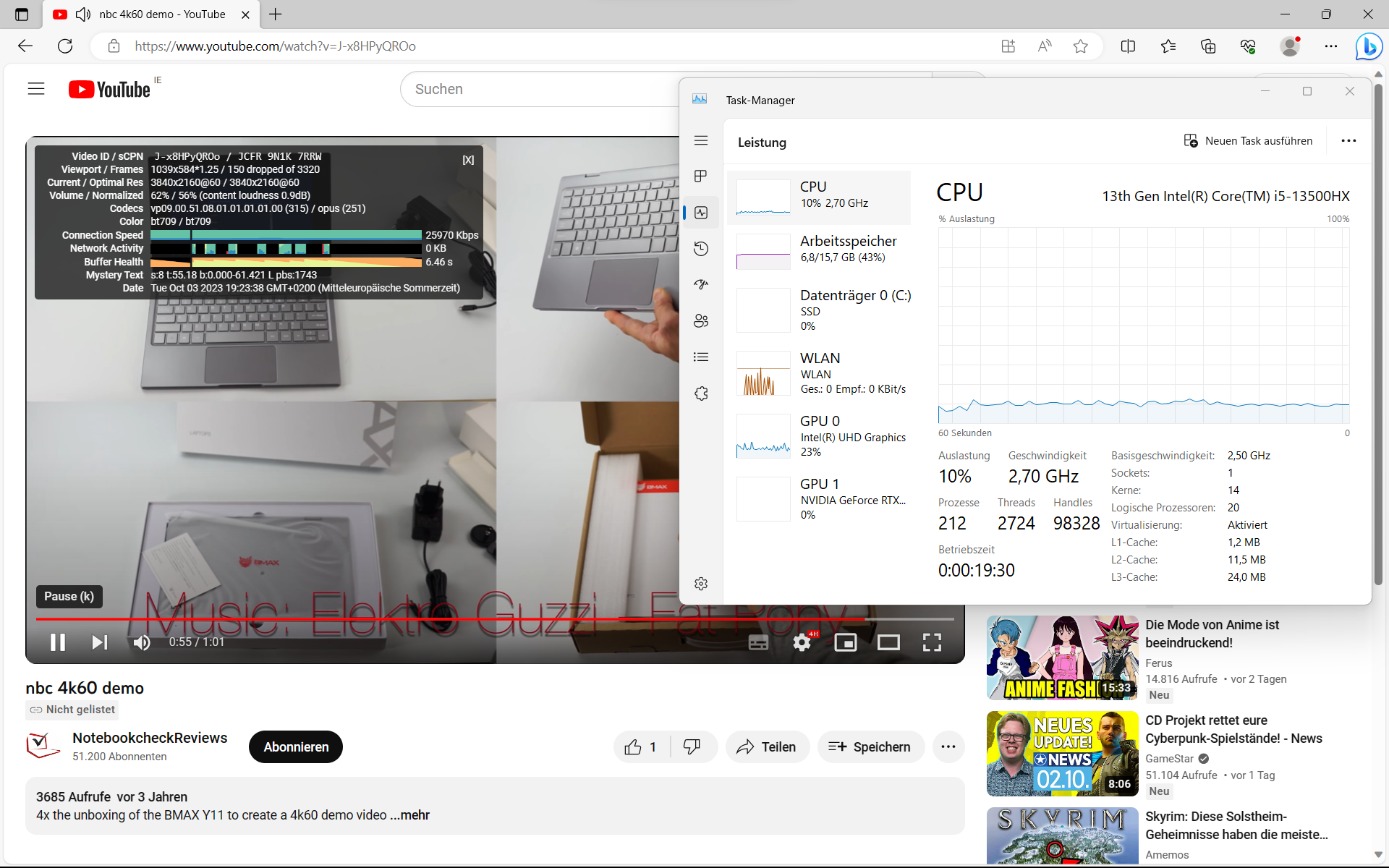The height and width of the screenshot is (868, 1389).
Task: Pause the playing video
Action: point(58,642)
